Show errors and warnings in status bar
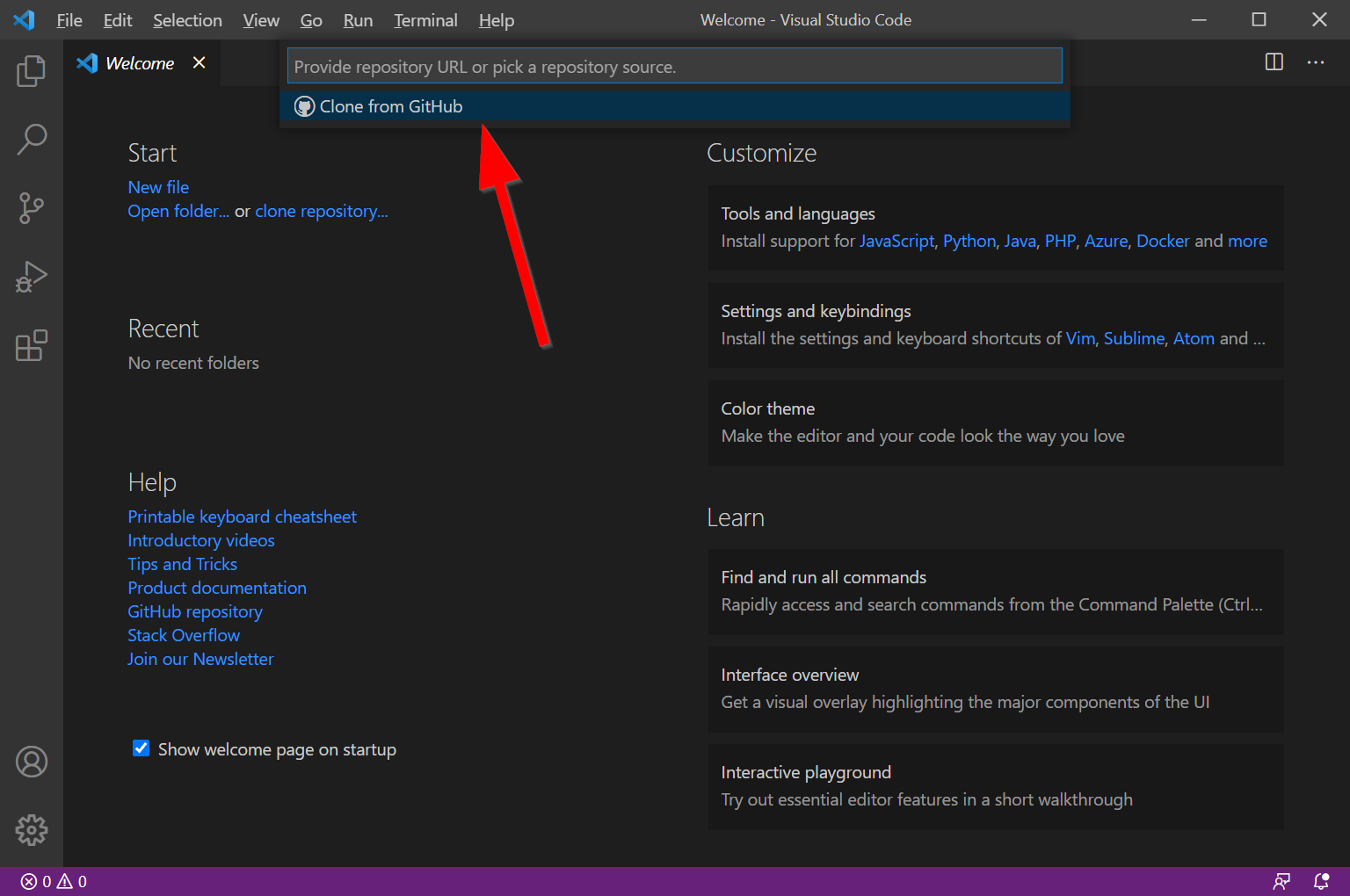 click(x=54, y=881)
